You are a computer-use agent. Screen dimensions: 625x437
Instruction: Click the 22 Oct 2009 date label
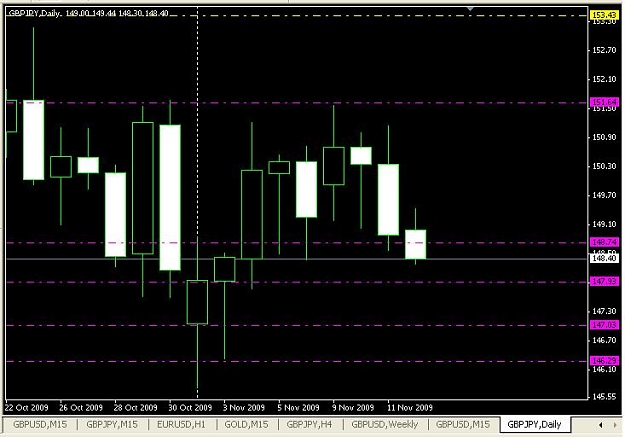[x=26, y=407]
